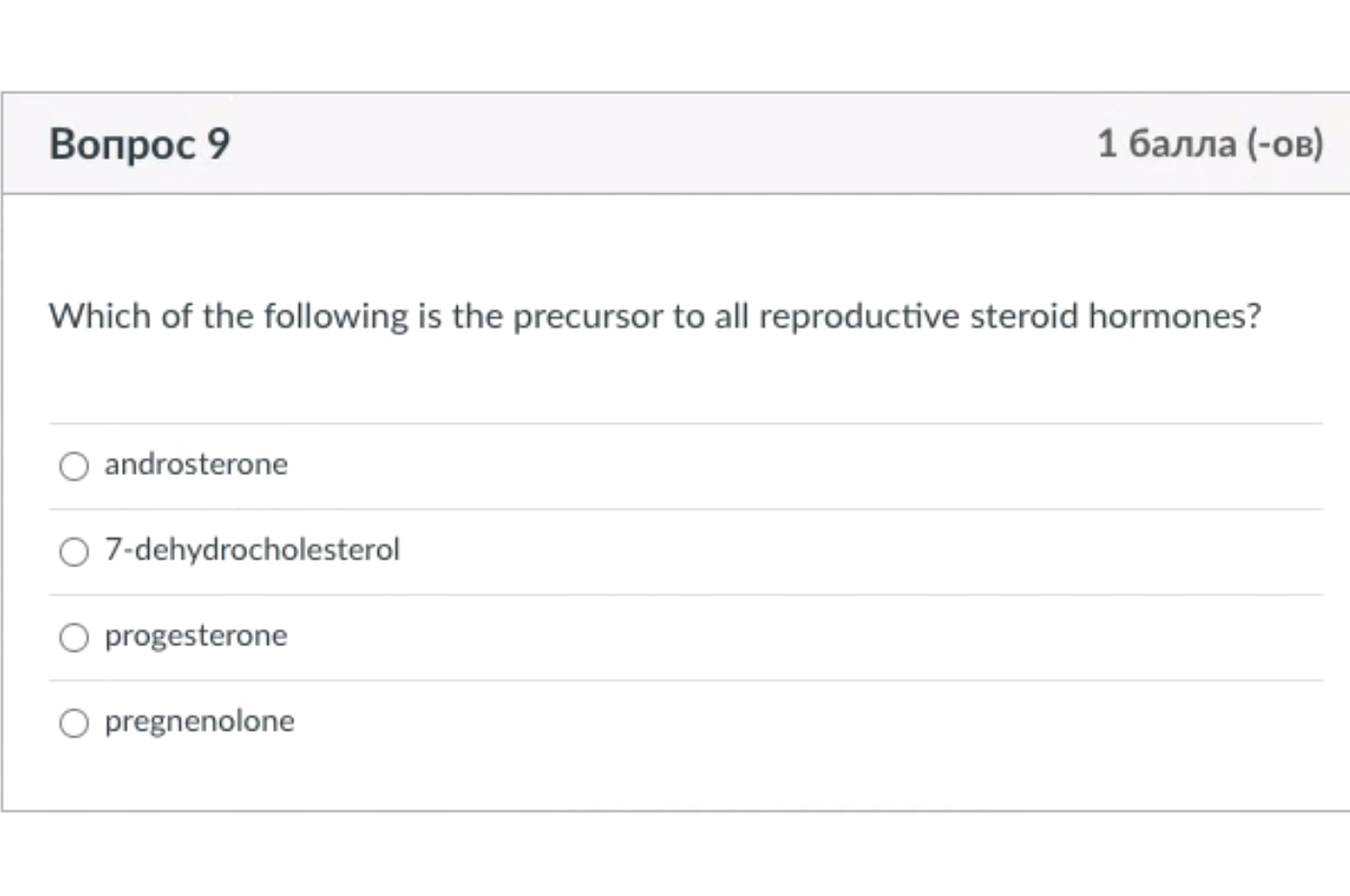
Task: Click the "progesterone" answer label
Action: coord(196,635)
